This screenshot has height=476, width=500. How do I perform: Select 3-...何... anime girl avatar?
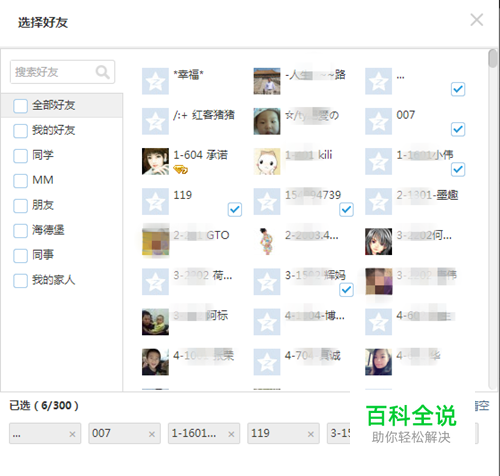[378, 242]
